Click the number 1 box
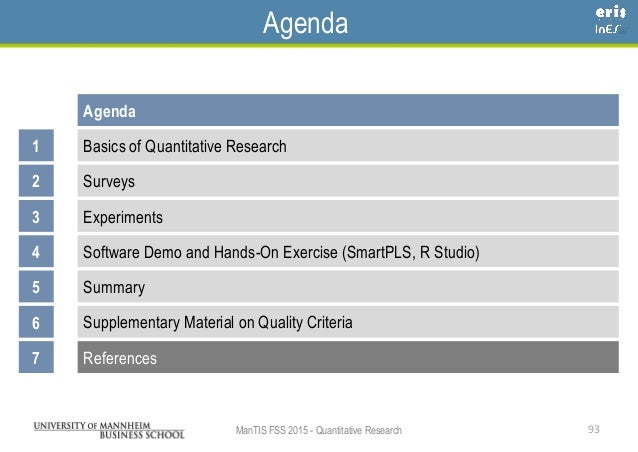 pos(36,146)
